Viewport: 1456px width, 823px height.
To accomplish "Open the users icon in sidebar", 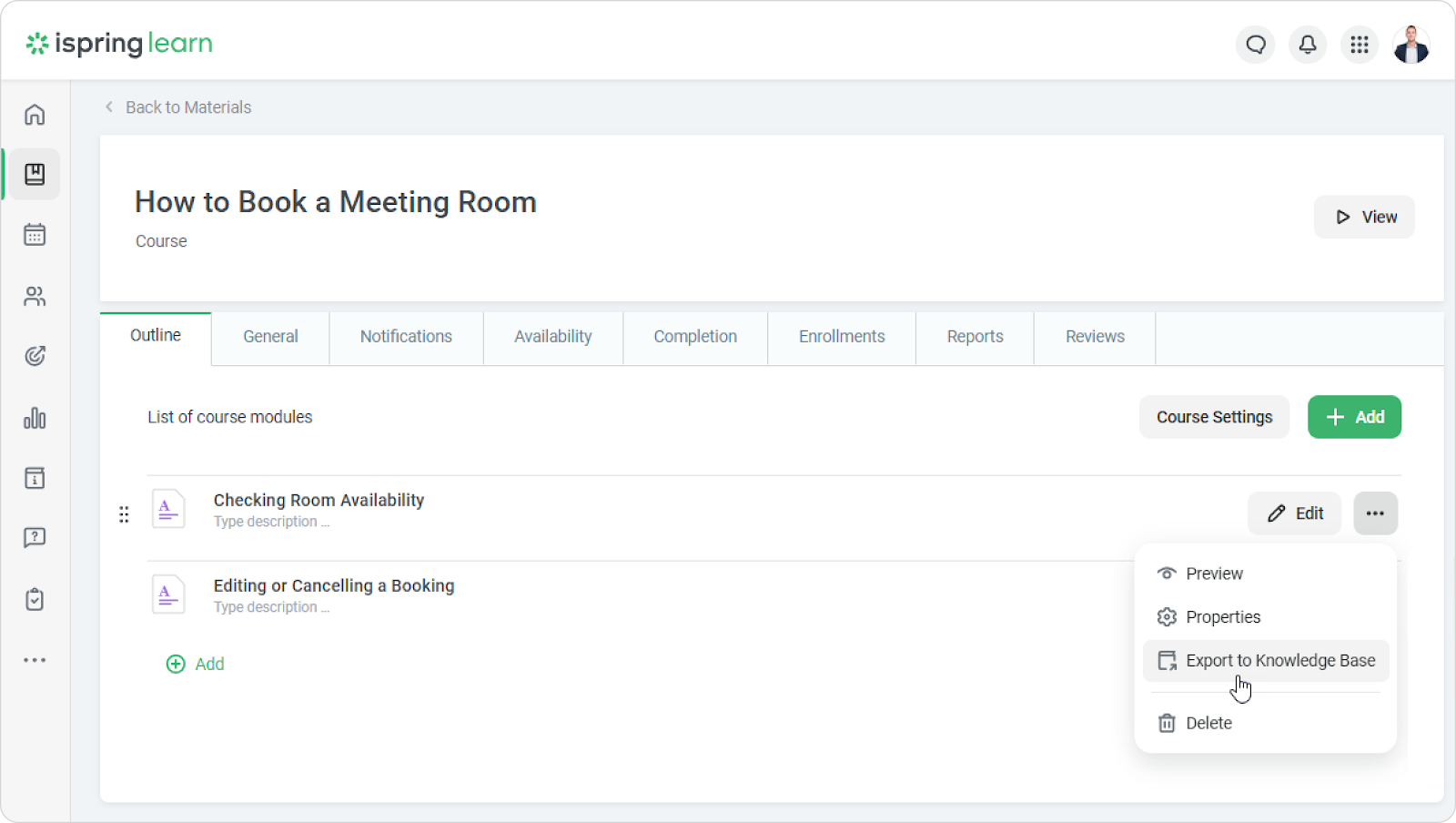I will [35, 296].
